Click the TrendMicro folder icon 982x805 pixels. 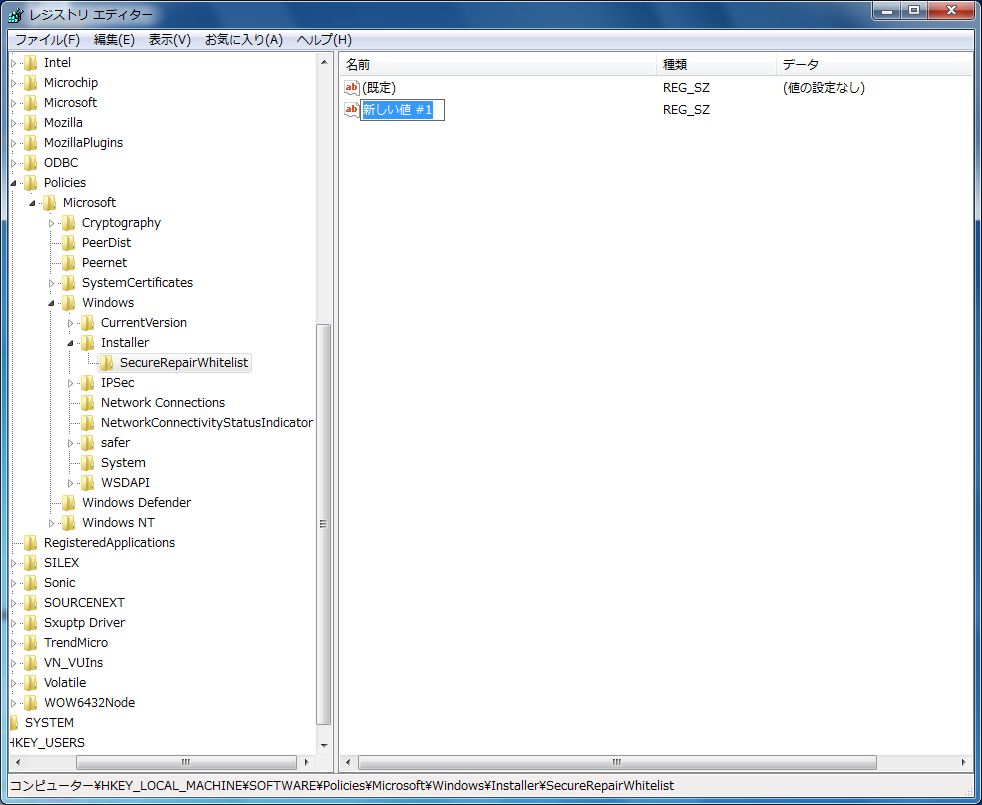31,643
